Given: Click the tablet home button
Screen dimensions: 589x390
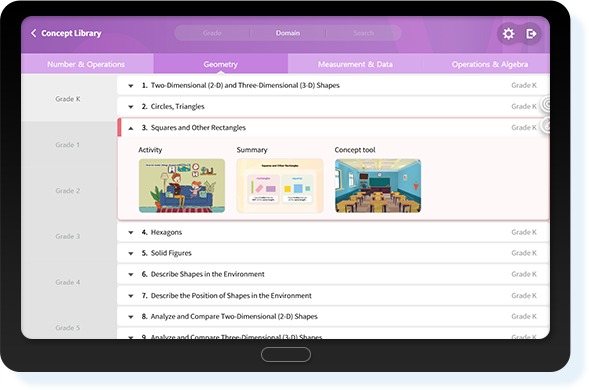Looking at the screenshot, I should pyautogui.click(x=286, y=354).
